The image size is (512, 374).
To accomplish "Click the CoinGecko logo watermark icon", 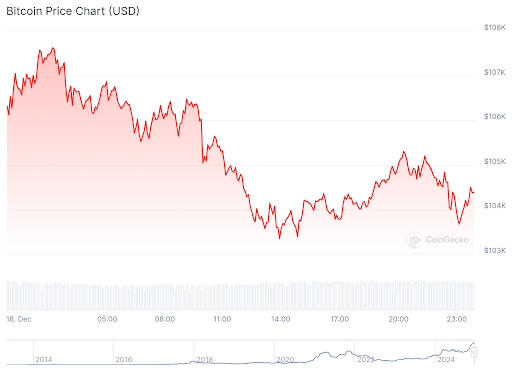I will click(414, 240).
